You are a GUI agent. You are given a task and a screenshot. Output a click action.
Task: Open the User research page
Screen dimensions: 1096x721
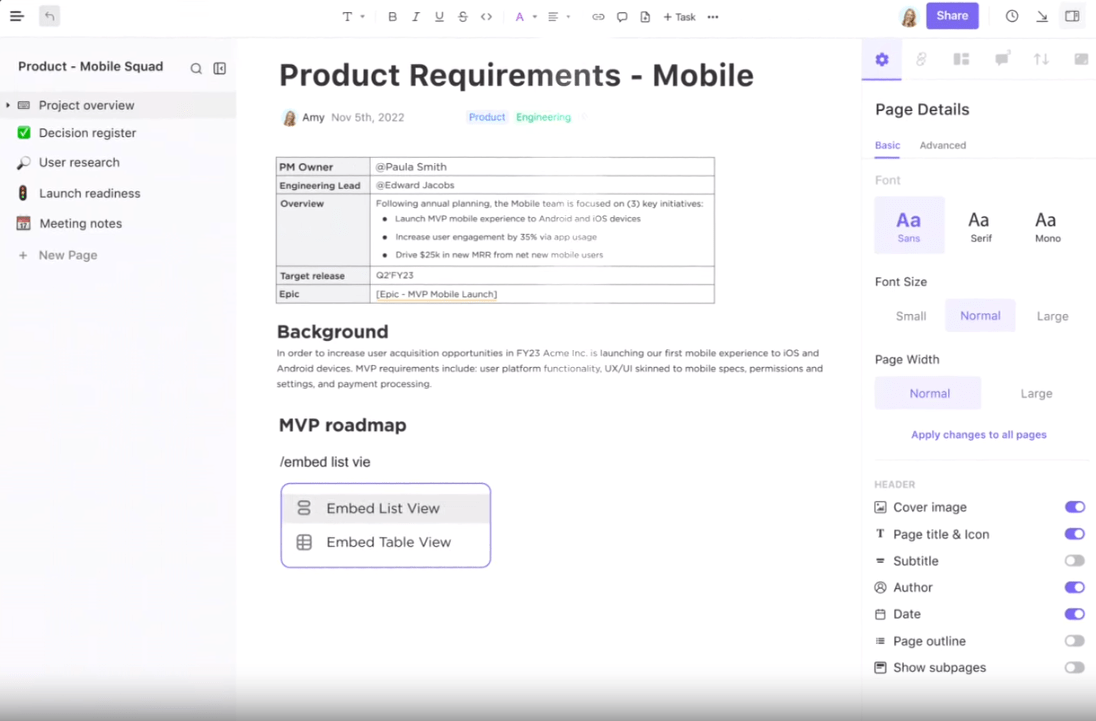79,162
